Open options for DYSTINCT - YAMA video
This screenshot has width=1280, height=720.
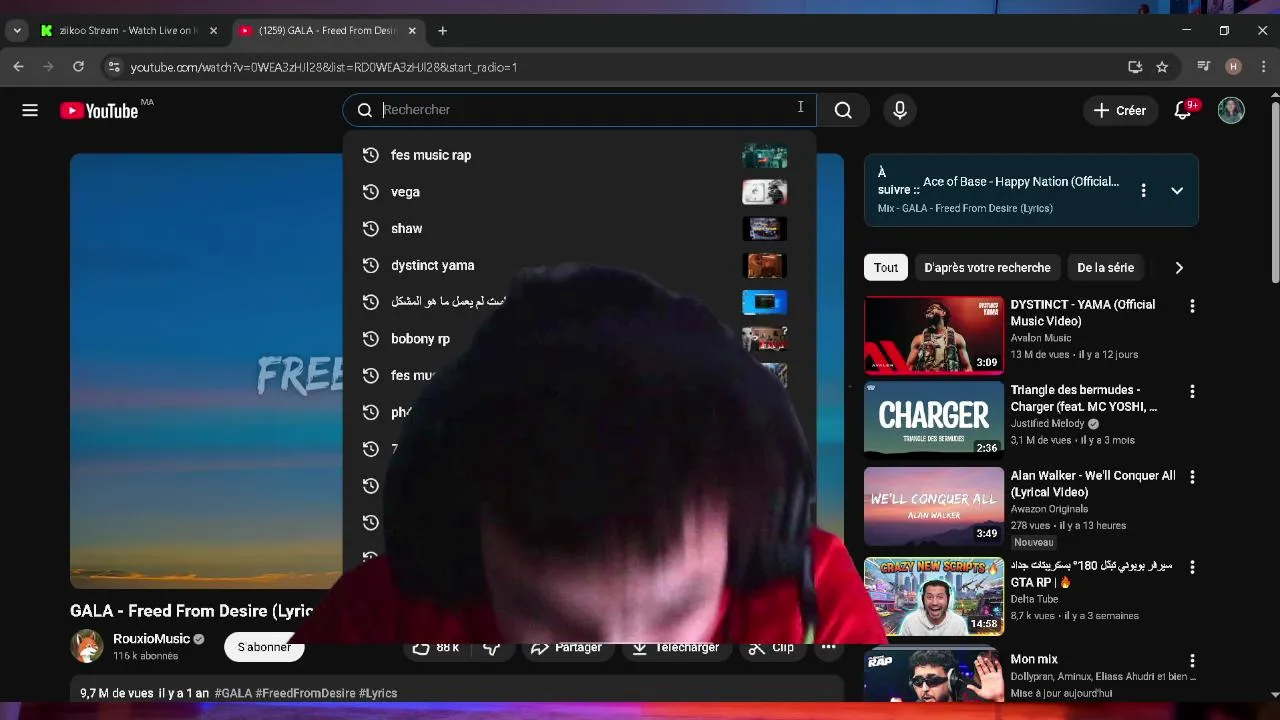click(1191, 306)
